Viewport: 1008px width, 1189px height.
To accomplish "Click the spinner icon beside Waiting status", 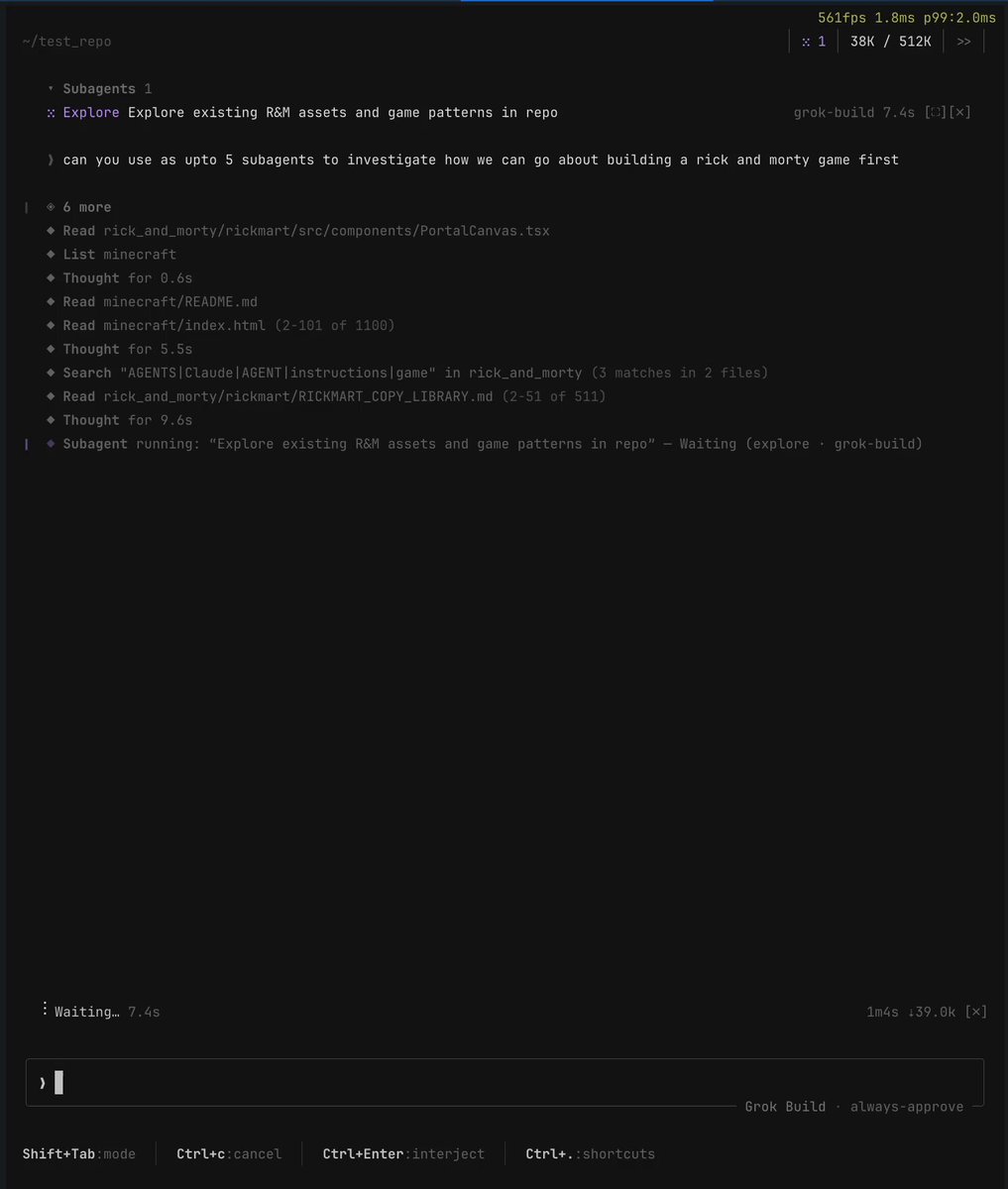I will click(x=45, y=1009).
